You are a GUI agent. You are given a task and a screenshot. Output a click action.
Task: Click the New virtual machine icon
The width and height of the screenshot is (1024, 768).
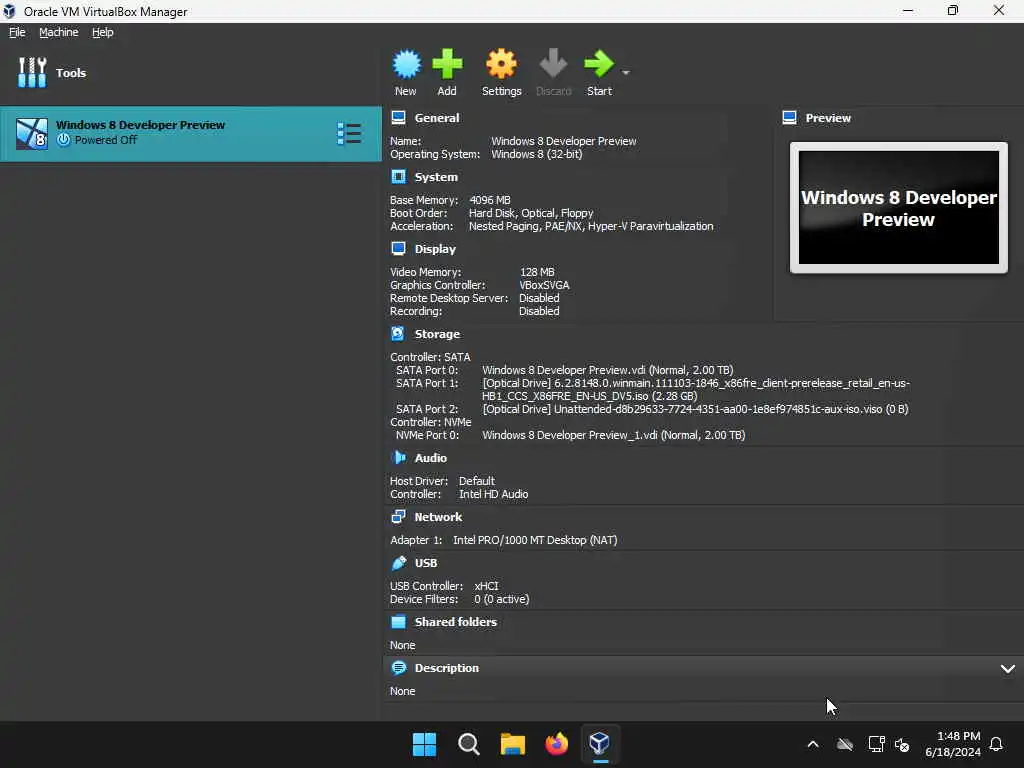pos(406,64)
